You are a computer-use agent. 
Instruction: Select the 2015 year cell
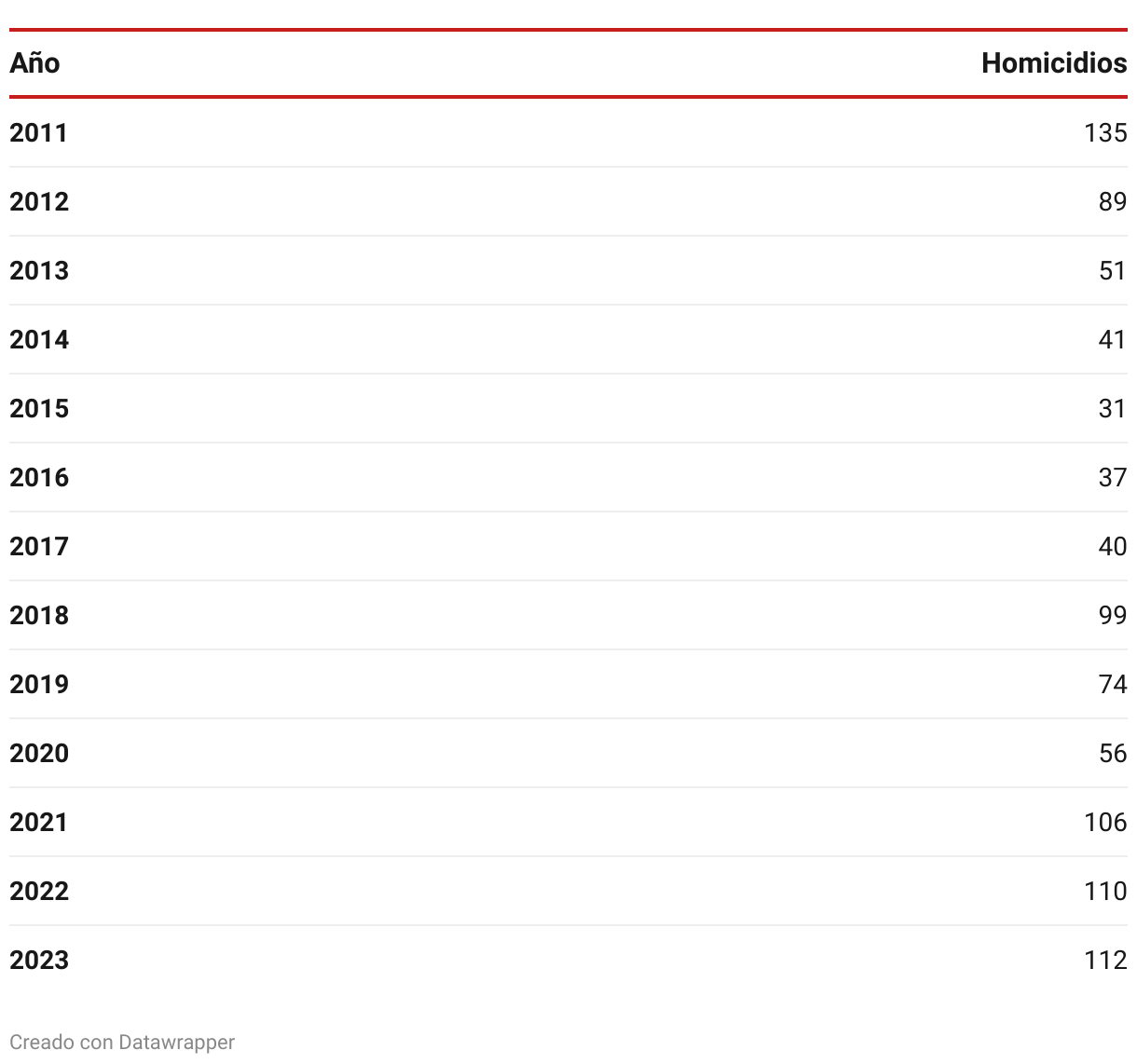pos(39,408)
